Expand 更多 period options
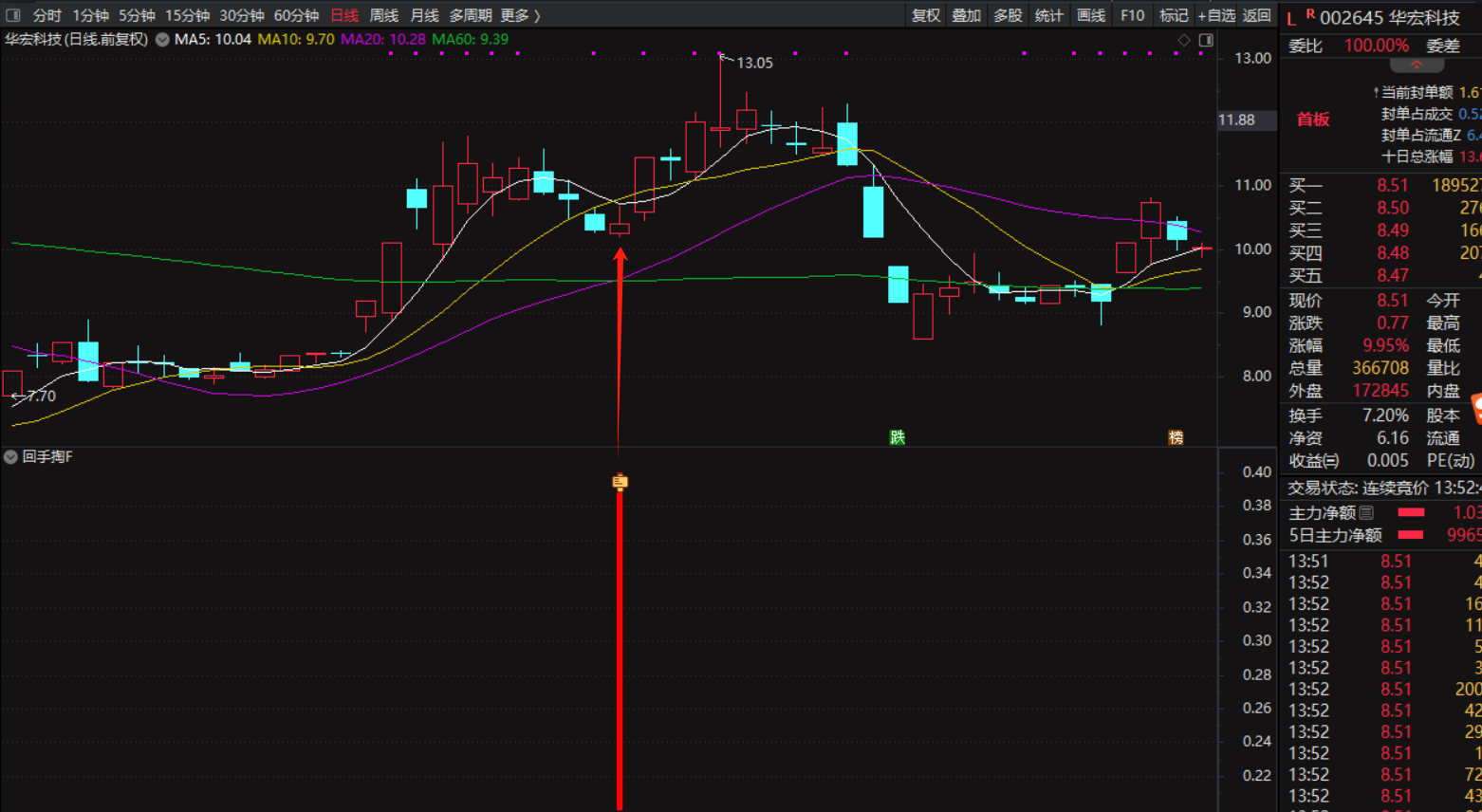The height and width of the screenshot is (812, 1482). [x=520, y=15]
